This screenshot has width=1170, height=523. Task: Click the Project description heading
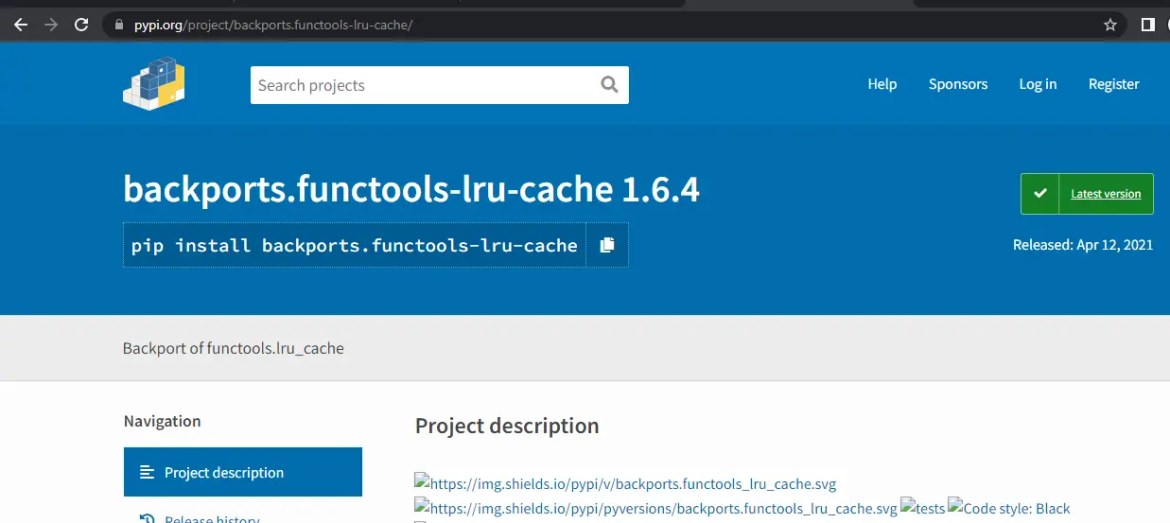coord(507,426)
